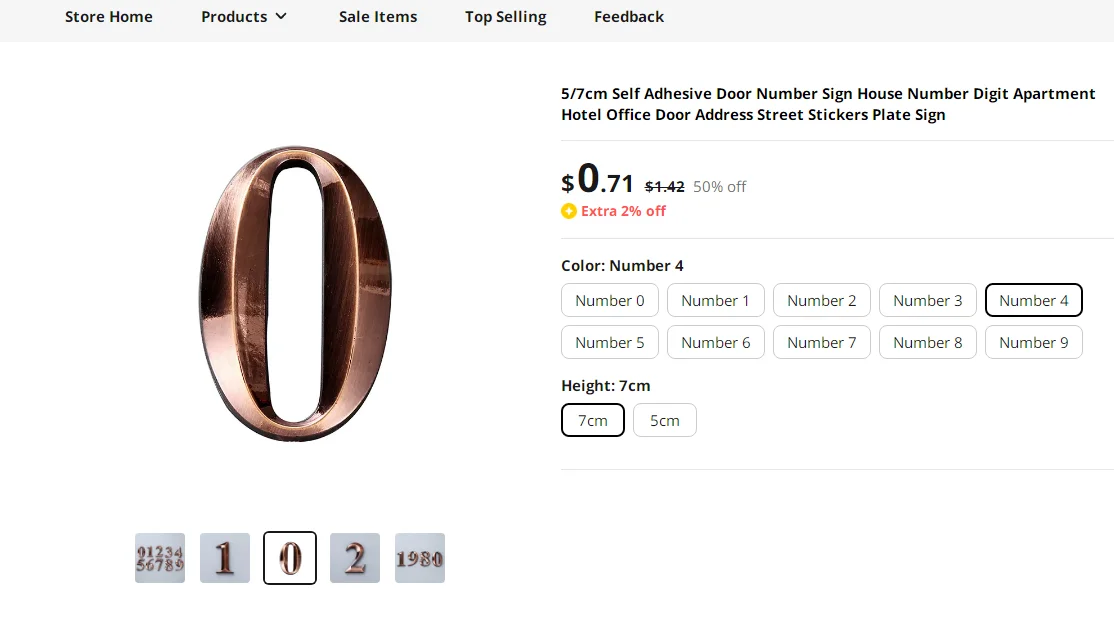Pick the Number 4 variant
Screen dimensions: 1114x618
(1034, 300)
